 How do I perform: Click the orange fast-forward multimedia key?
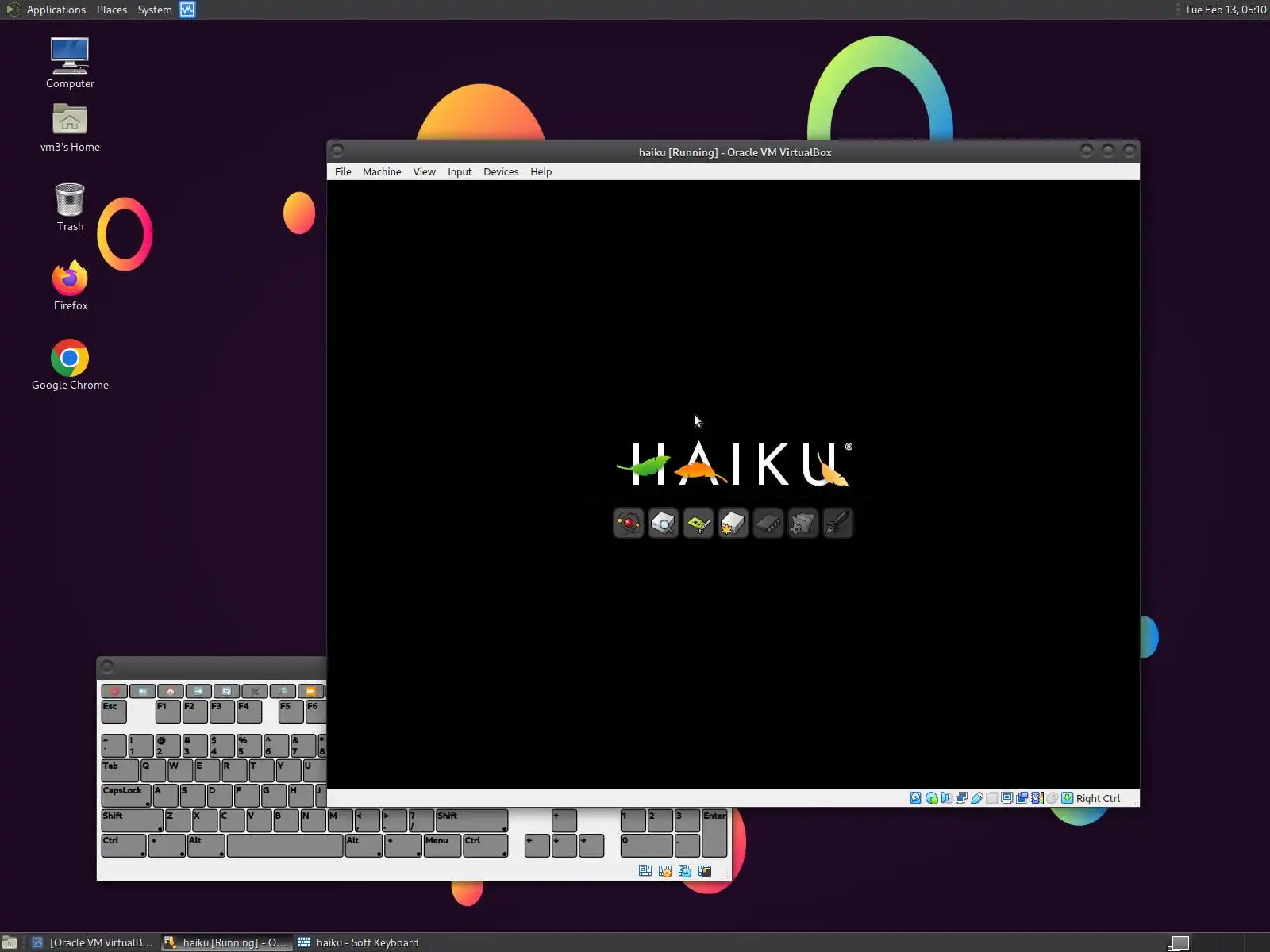click(x=311, y=691)
